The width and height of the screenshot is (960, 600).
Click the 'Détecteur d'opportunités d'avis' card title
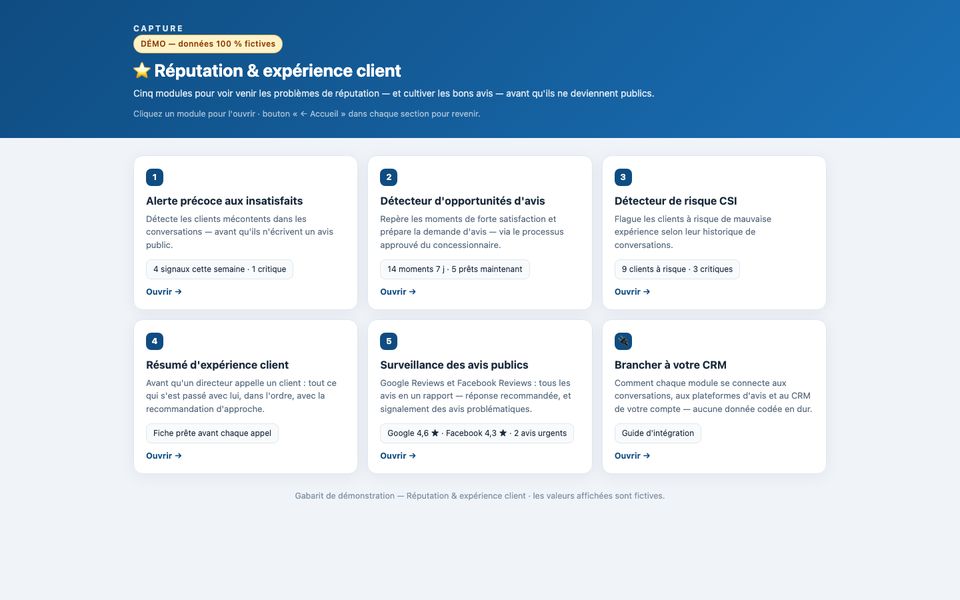(462, 201)
